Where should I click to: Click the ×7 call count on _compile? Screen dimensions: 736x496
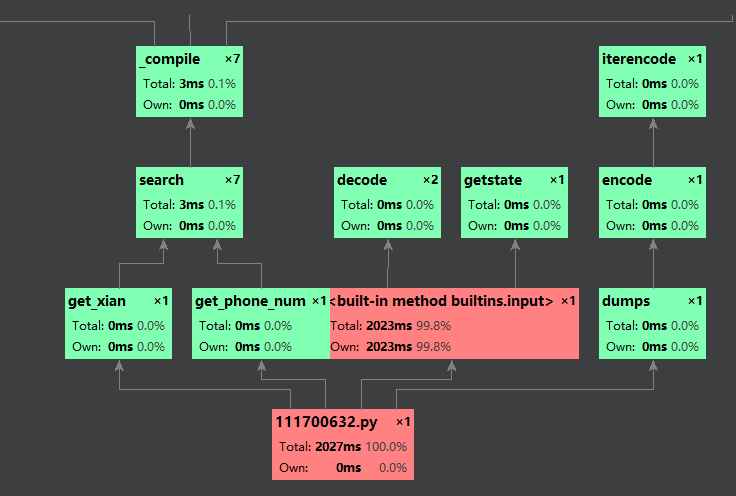(232, 60)
